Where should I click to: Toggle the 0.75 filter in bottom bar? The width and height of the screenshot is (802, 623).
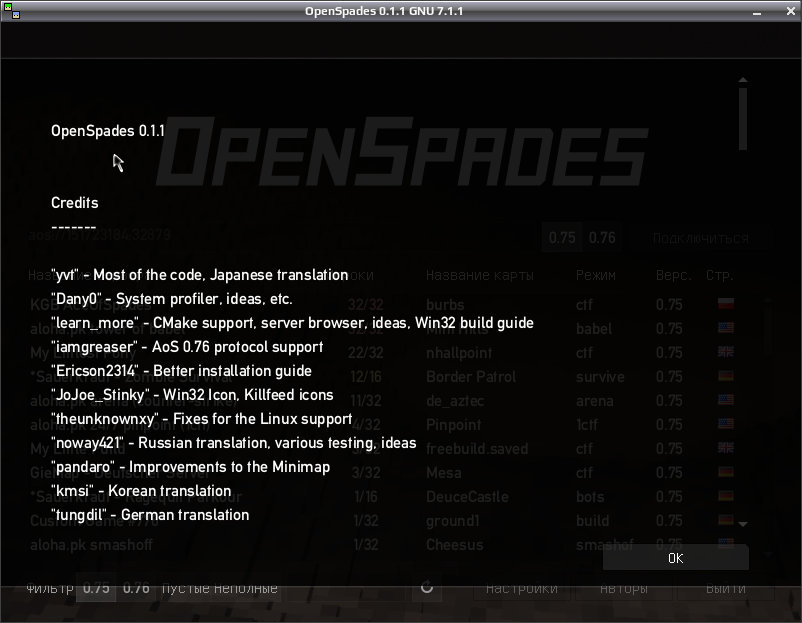point(96,588)
